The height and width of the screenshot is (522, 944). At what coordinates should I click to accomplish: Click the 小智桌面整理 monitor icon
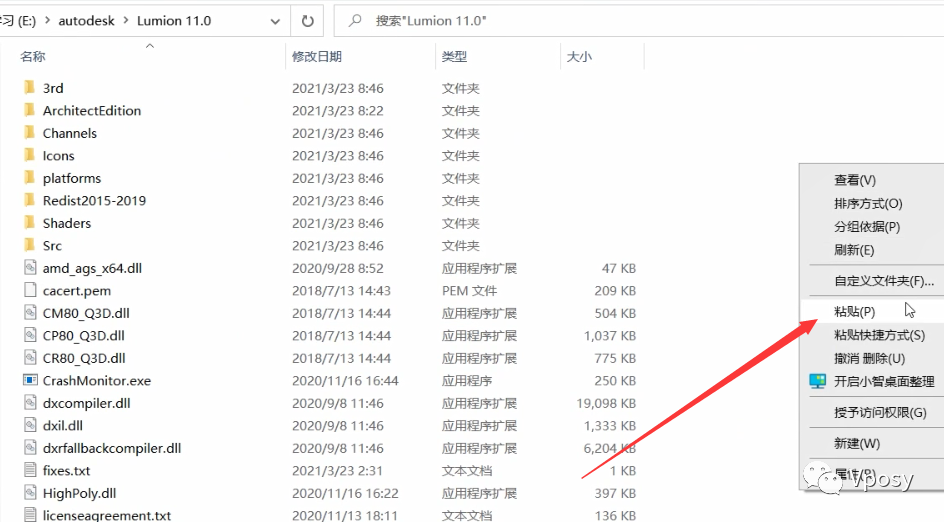point(818,381)
